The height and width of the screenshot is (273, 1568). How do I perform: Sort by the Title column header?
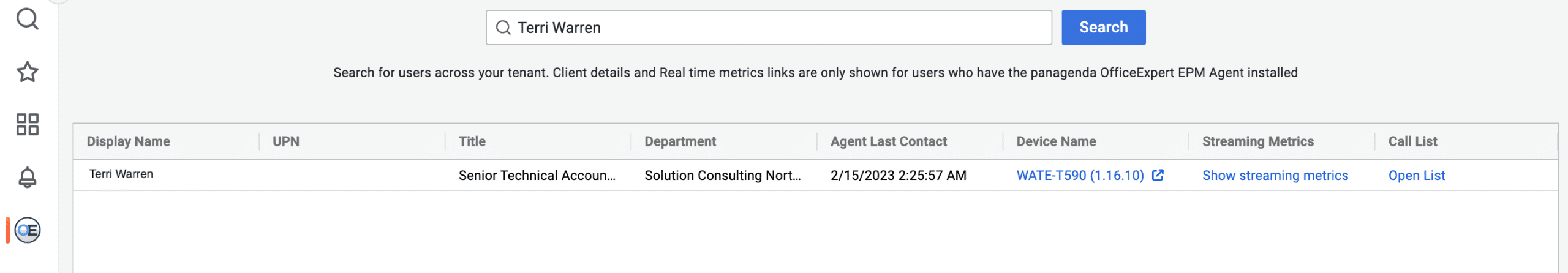(x=472, y=141)
